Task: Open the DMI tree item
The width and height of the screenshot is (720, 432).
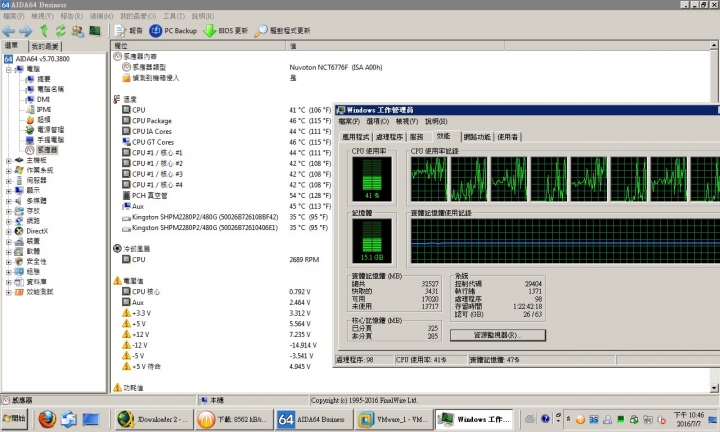Action: 43,99
